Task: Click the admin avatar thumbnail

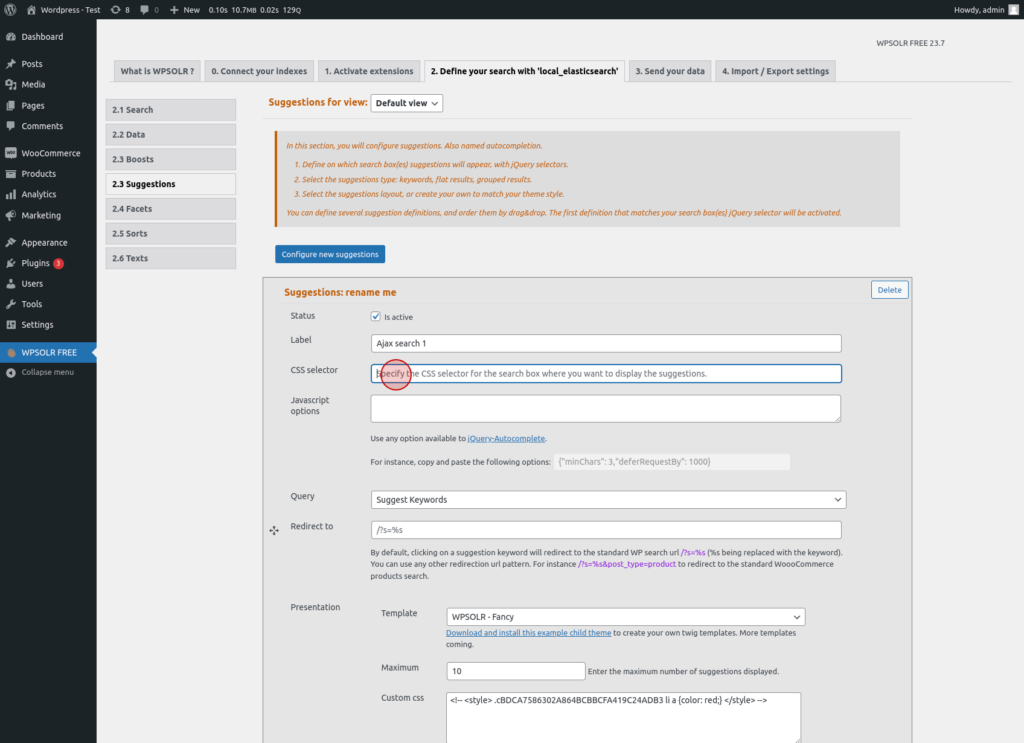Action: pyautogui.click(x=1014, y=10)
